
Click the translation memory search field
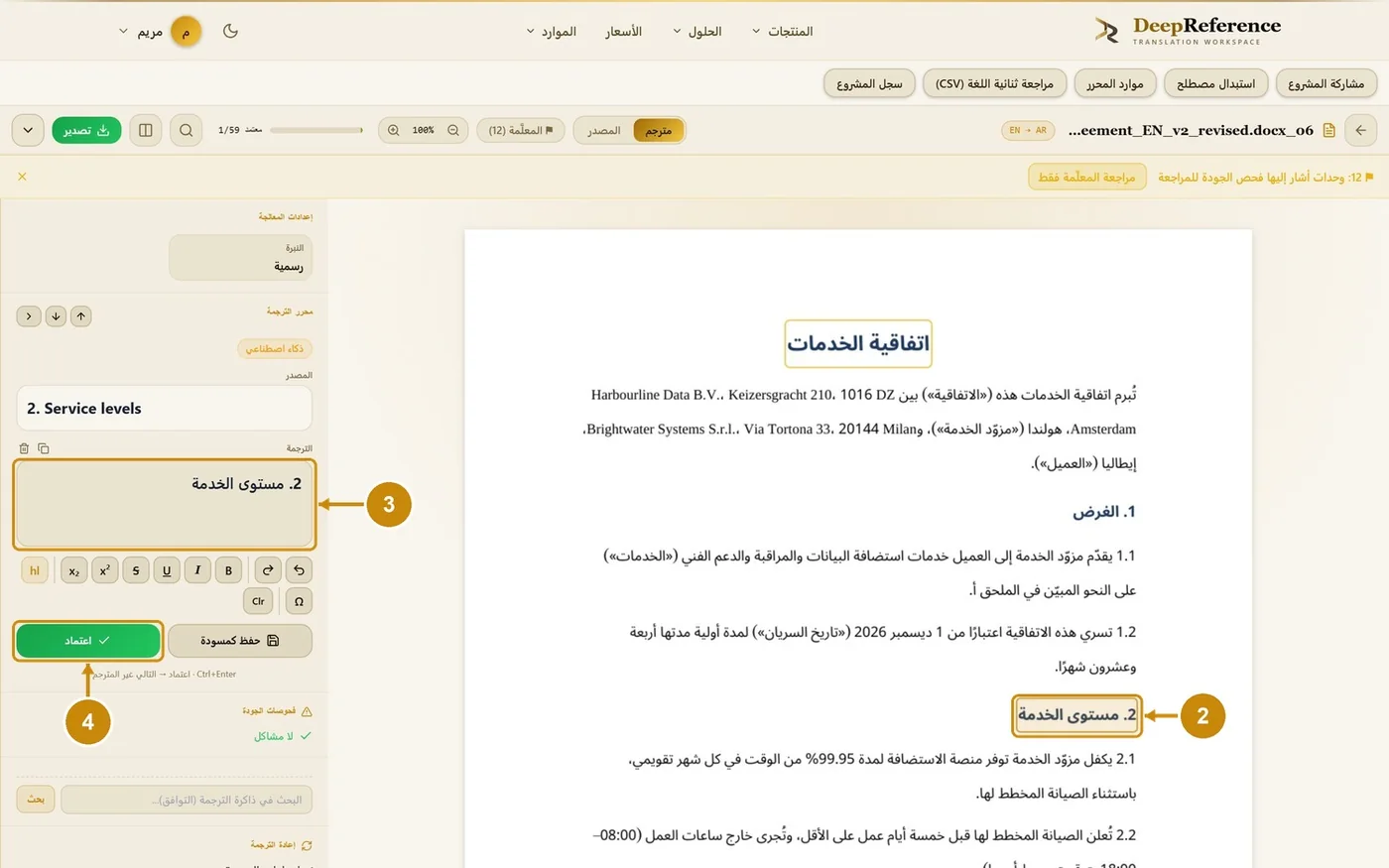[x=187, y=800]
